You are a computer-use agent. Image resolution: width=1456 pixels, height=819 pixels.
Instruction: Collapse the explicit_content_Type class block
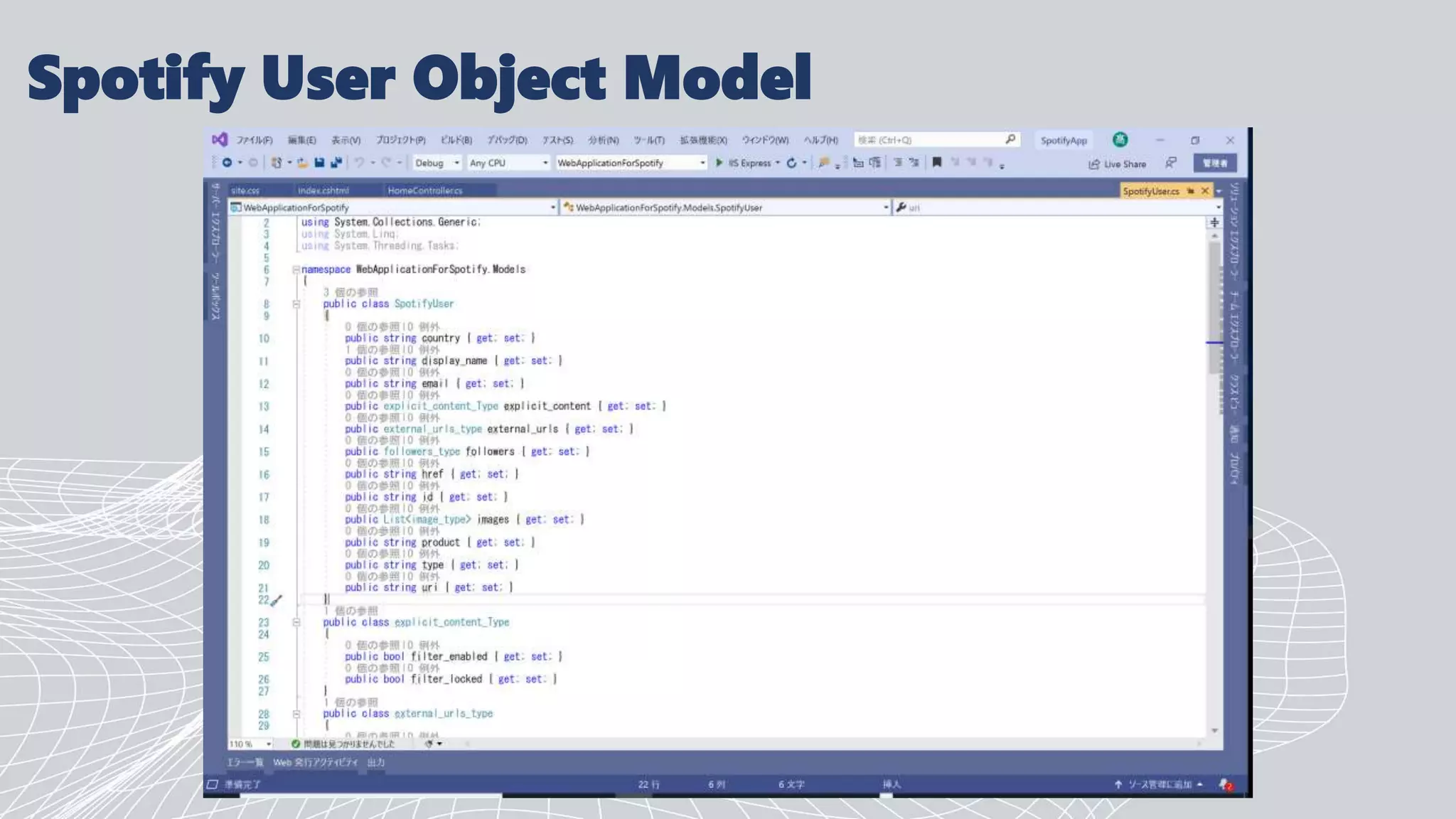296,622
